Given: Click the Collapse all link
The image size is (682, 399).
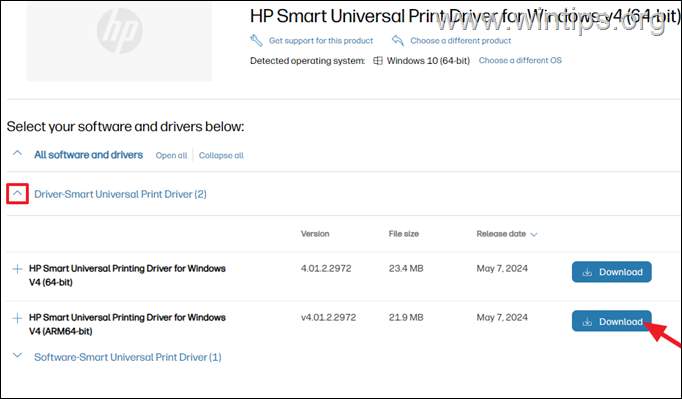Looking at the screenshot, I should pos(221,155).
